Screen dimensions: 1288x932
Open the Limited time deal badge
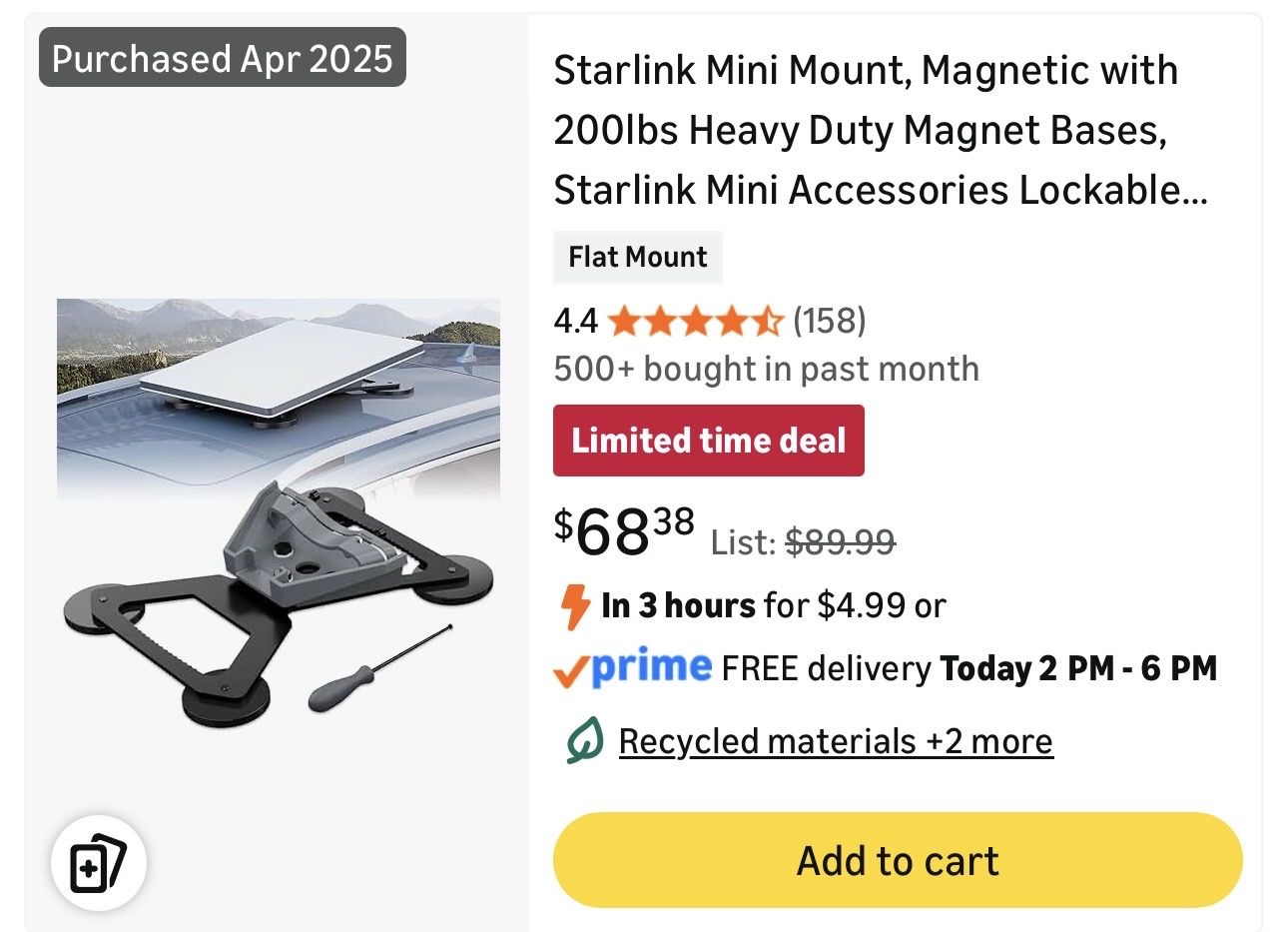coord(709,440)
